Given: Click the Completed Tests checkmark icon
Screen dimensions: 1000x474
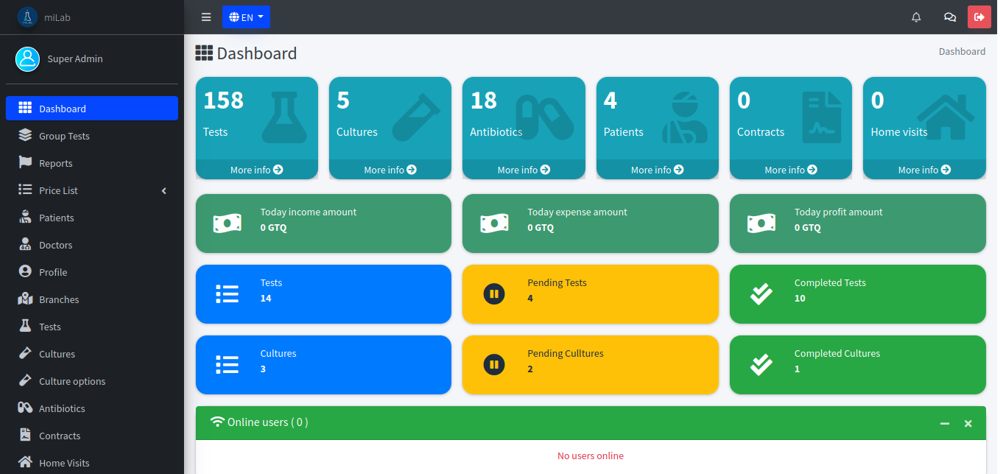Looking at the screenshot, I should coord(761,293).
